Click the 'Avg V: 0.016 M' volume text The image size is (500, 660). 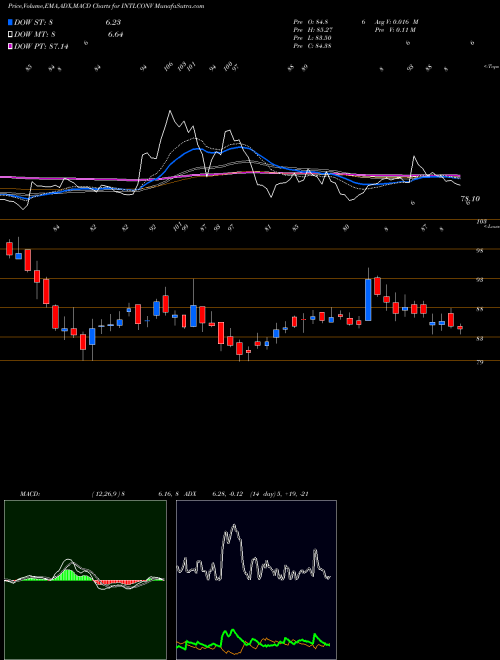pyautogui.click(x=397, y=21)
